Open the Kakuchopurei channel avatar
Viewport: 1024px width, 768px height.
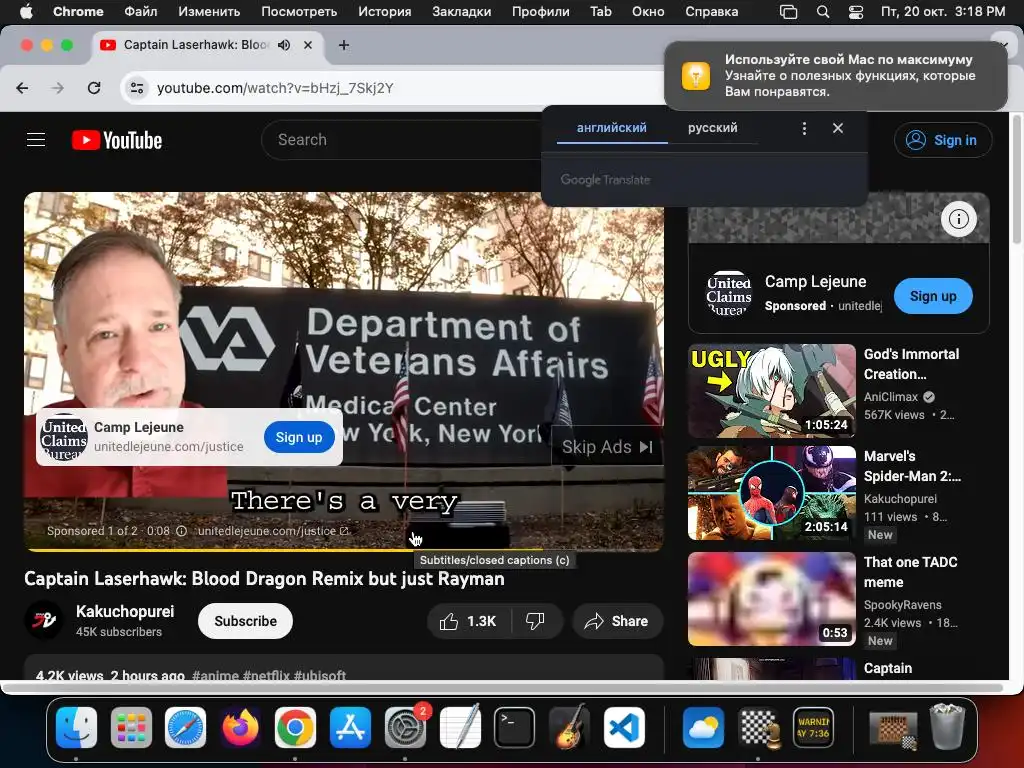pyautogui.click(x=44, y=620)
